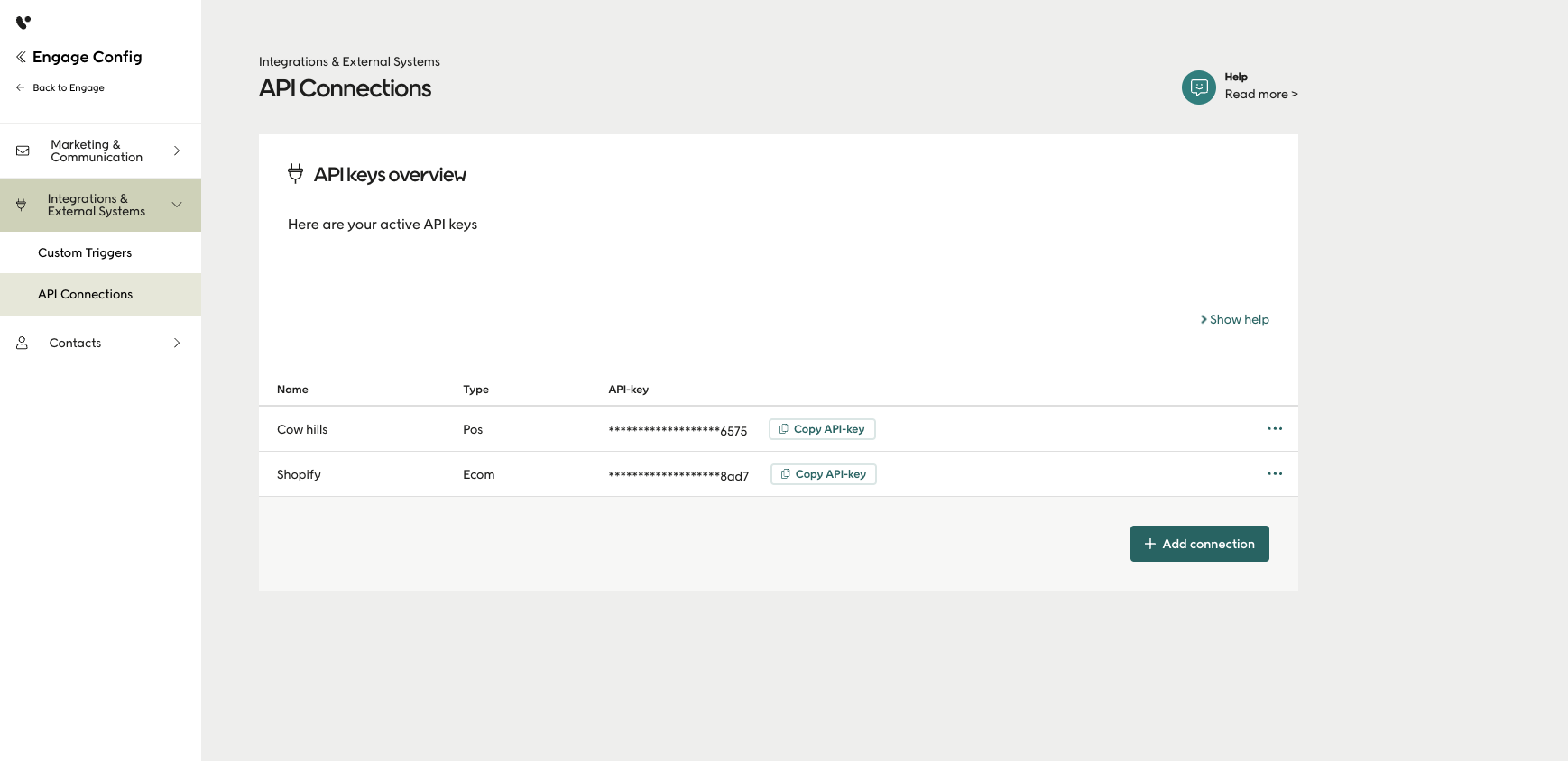Click masked key ending in 8ad7
The image size is (1568, 761).
678,475
